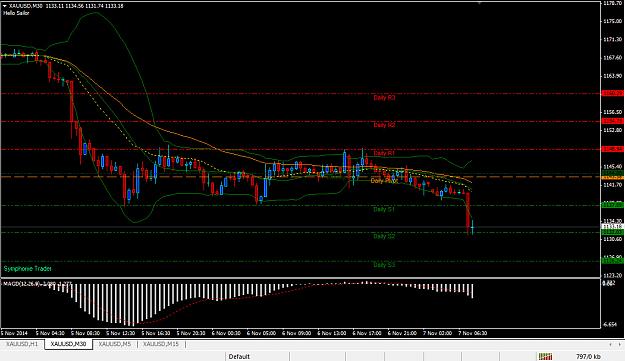Click the 6 Nov 13:00 time label
The height and width of the screenshot is (361, 625).
[332, 333]
